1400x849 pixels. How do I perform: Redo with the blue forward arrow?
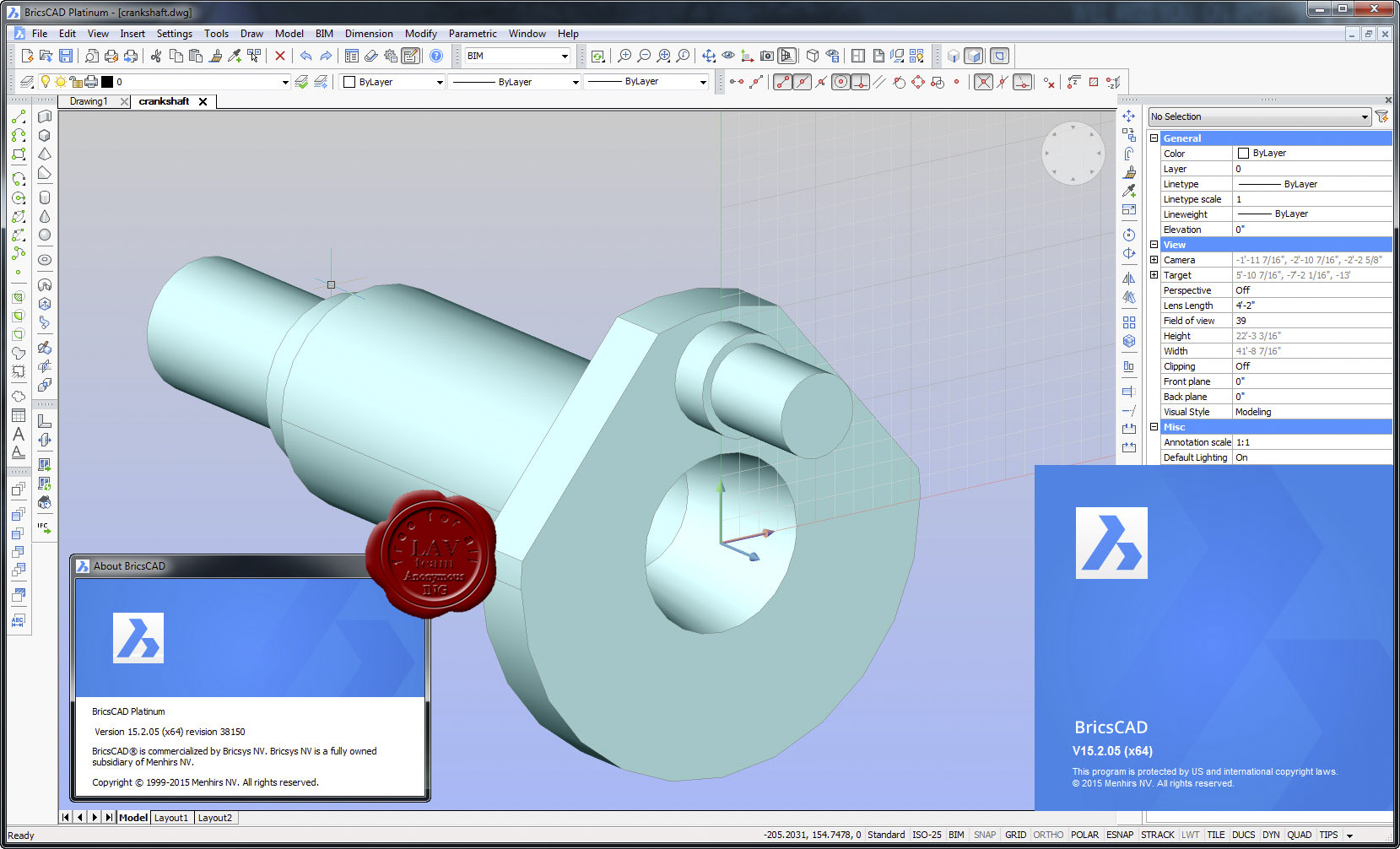pos(326,56)
